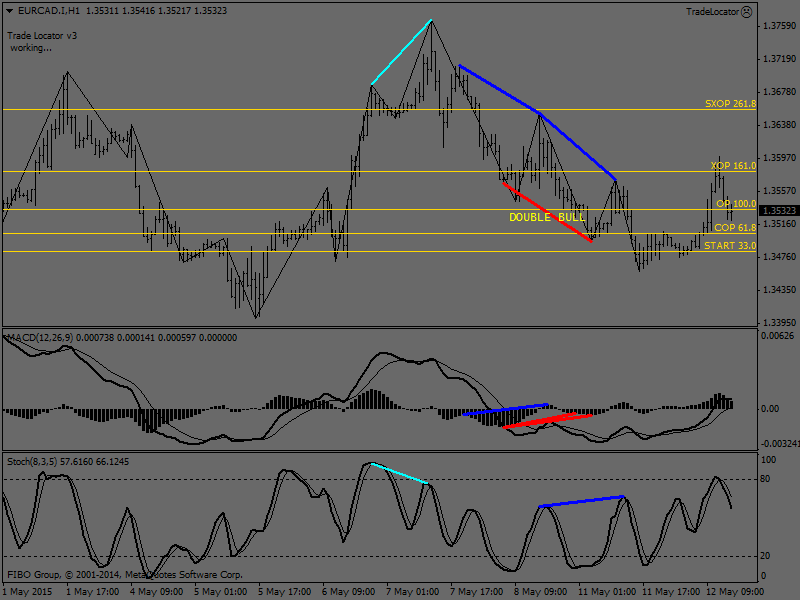The height and width of the screenshot is (600, 800).
Task: Select the red line in MACD panel
Action: 547,420
